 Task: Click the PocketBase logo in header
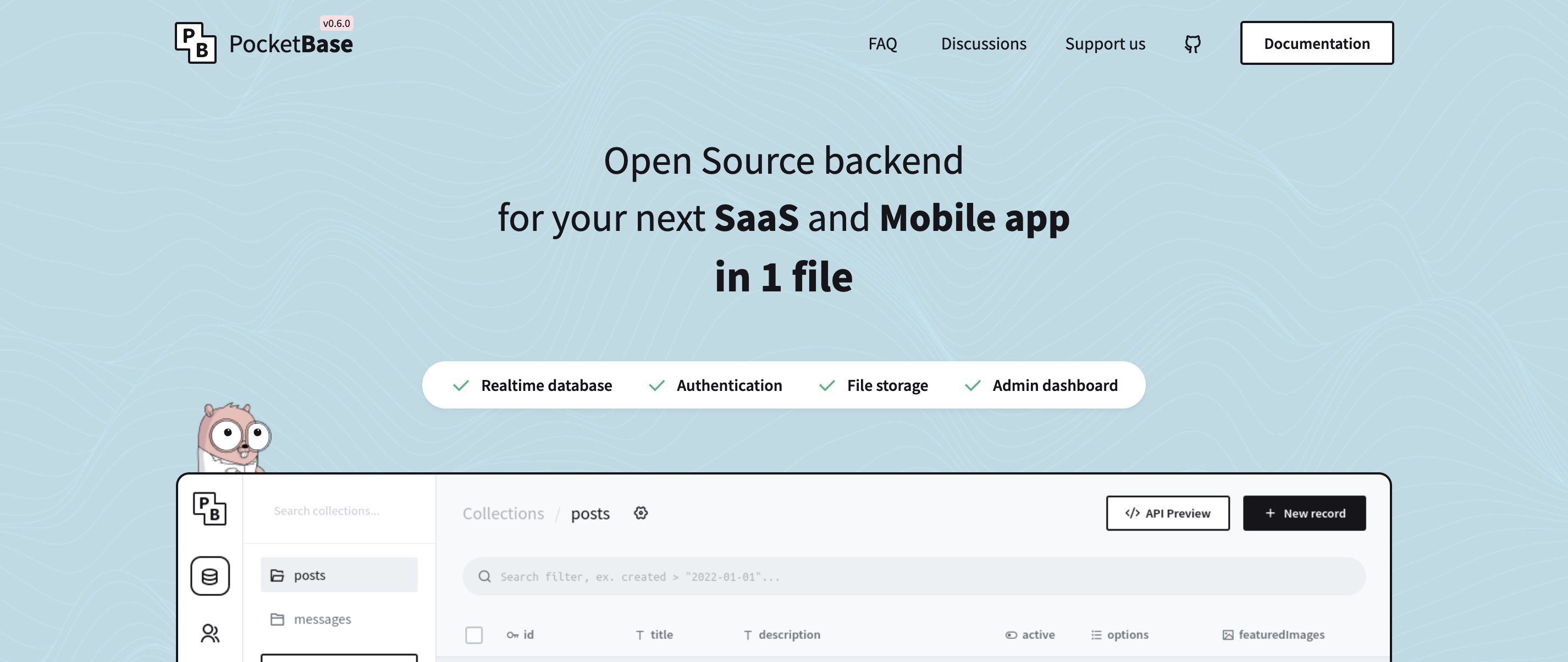(263, 43)
